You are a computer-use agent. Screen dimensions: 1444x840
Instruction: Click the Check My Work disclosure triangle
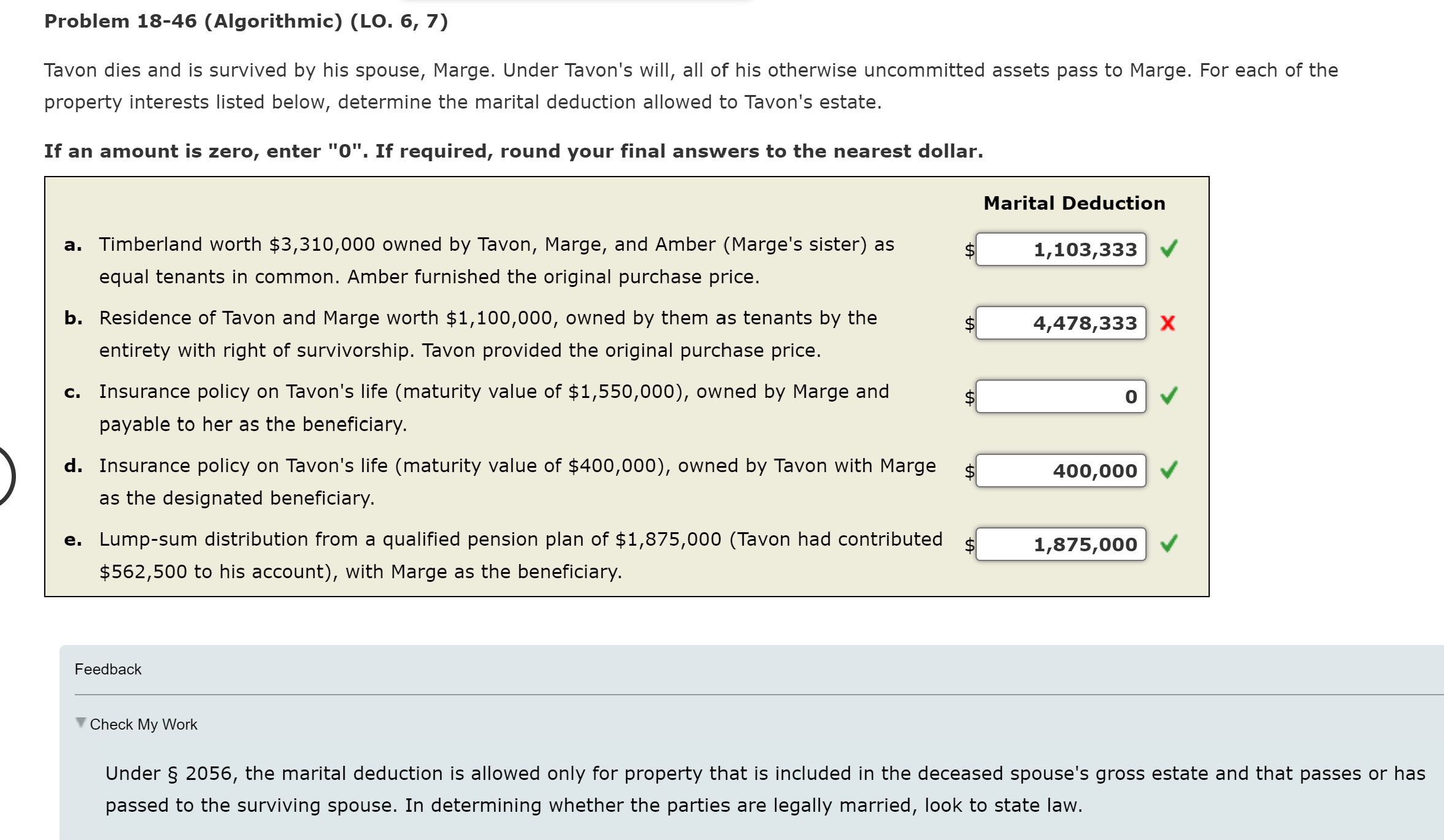(x=81, y=724)
